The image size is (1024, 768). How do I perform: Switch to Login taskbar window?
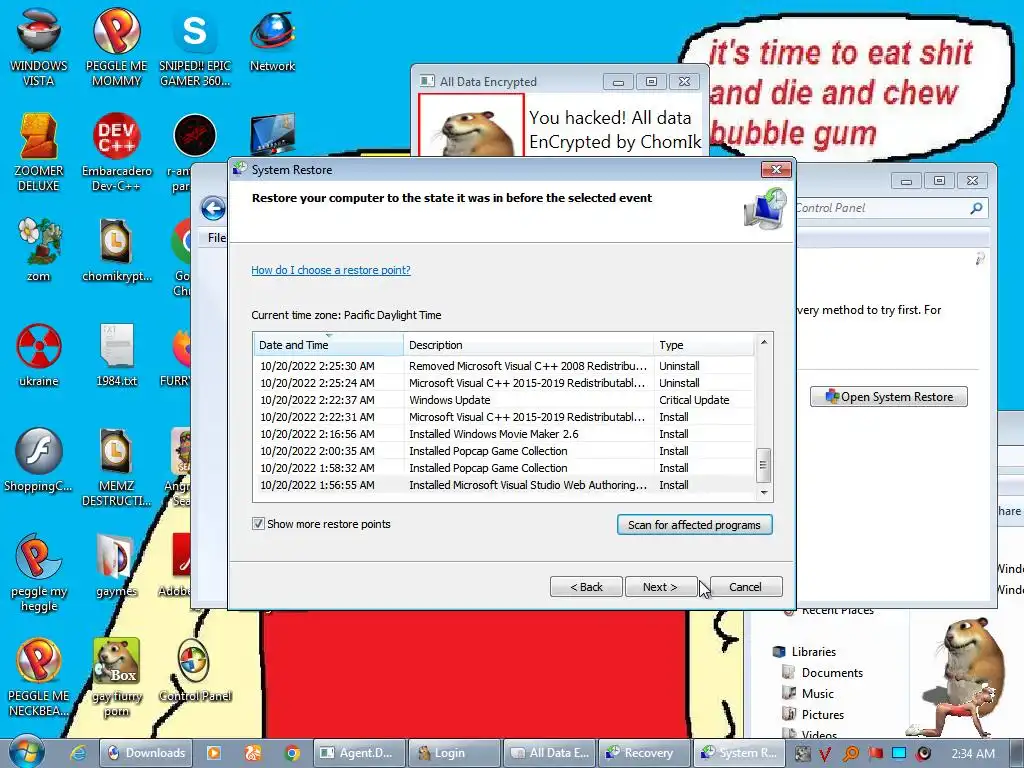point(455,753)
